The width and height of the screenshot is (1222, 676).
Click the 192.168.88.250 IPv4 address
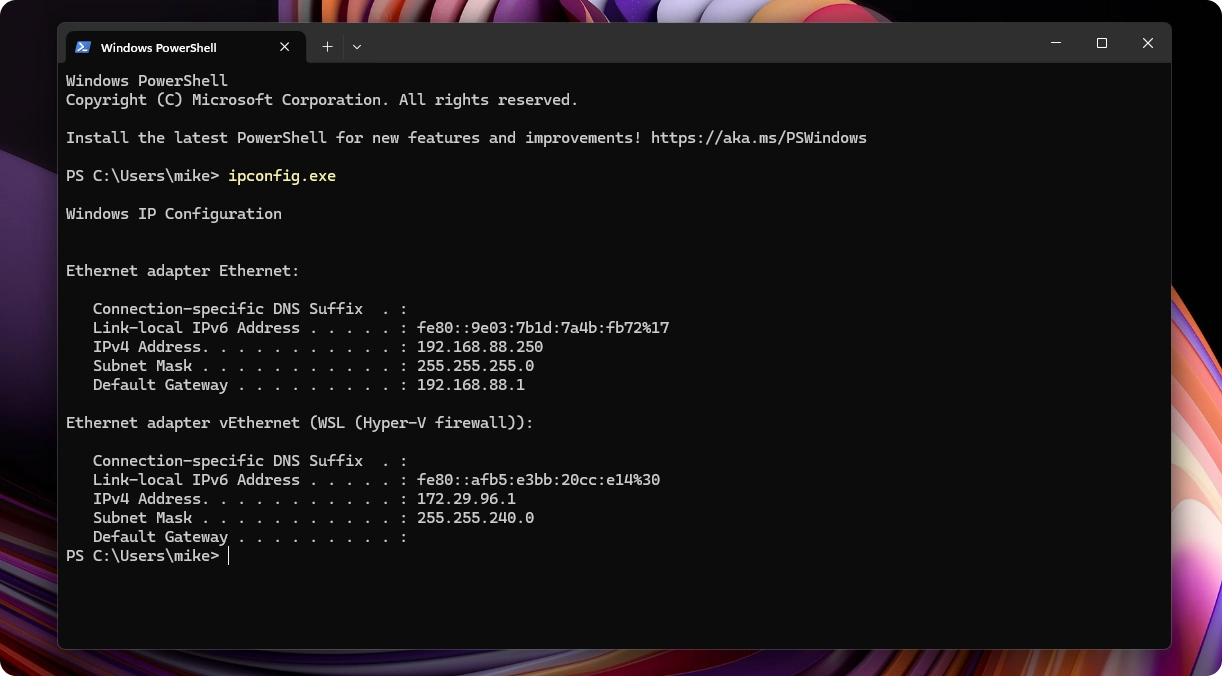(x=479, y=347)
